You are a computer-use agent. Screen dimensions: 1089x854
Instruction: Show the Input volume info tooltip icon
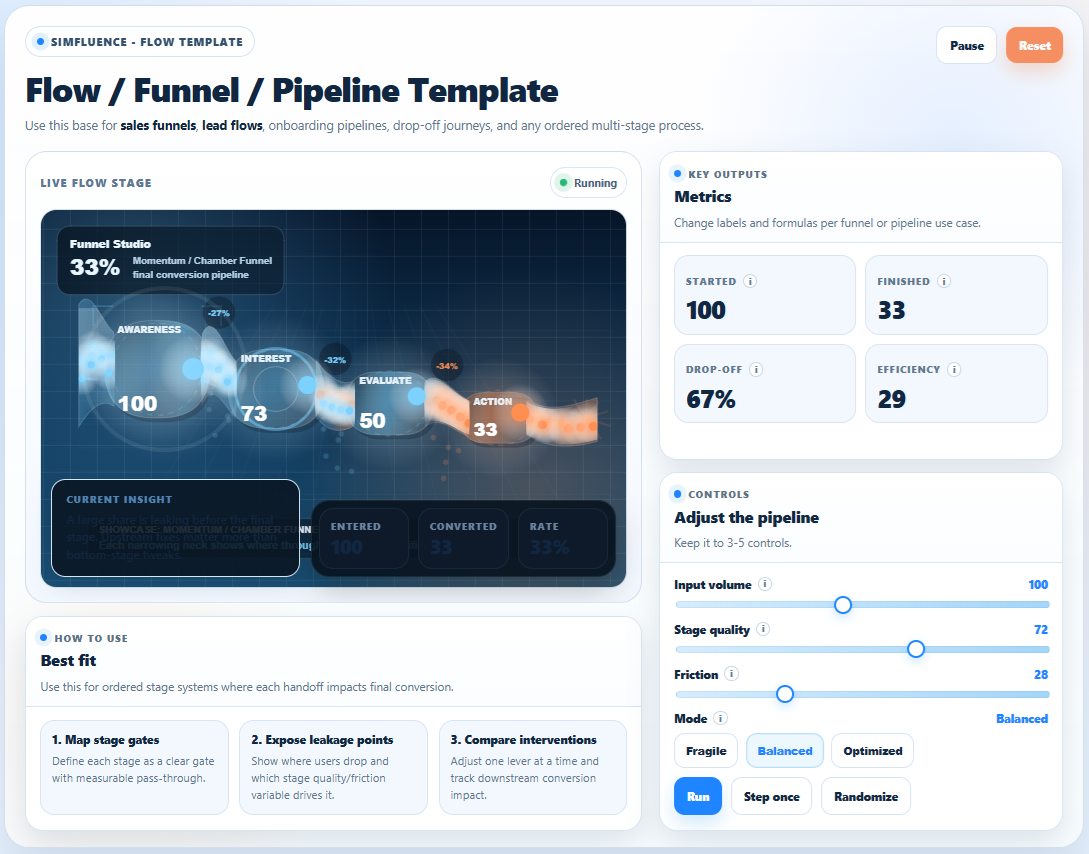point(765,584)
